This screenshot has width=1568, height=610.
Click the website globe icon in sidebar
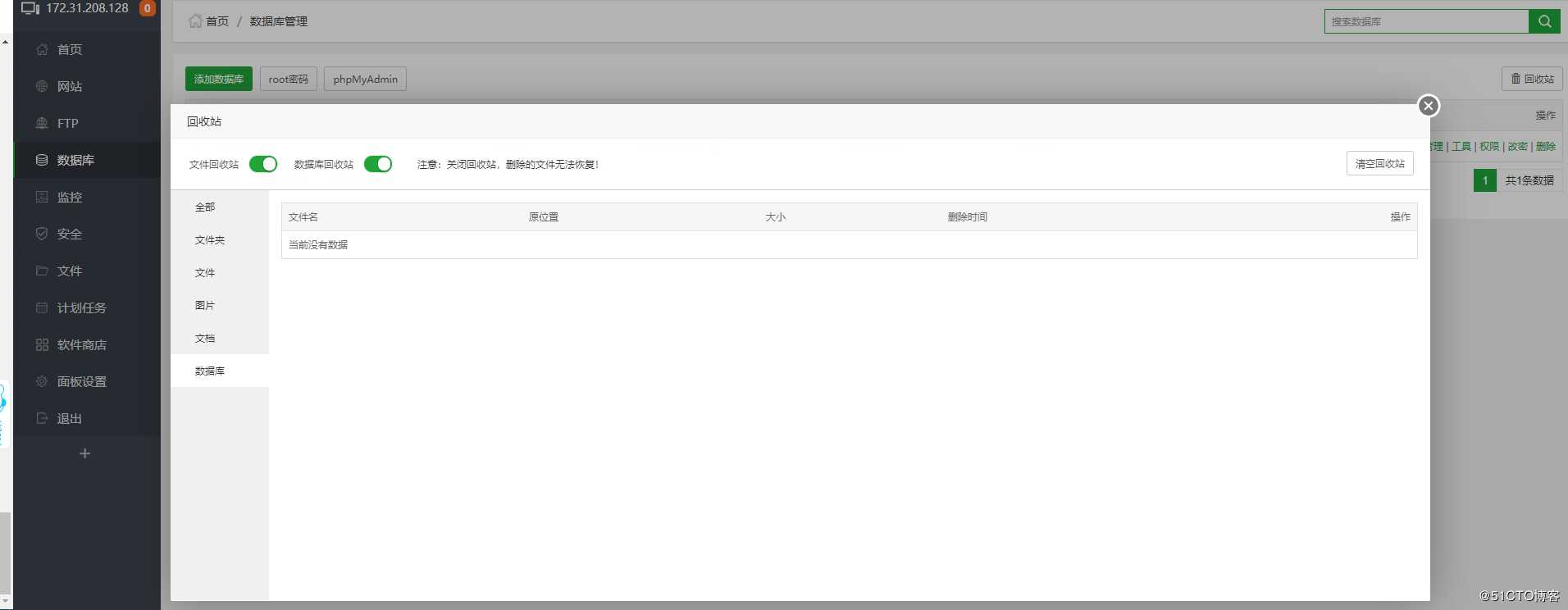42,86
